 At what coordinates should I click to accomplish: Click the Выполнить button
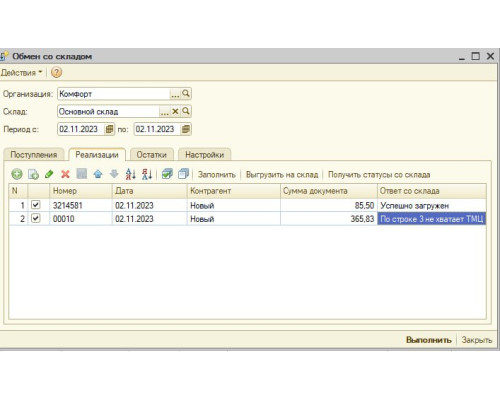pos(429,340)
